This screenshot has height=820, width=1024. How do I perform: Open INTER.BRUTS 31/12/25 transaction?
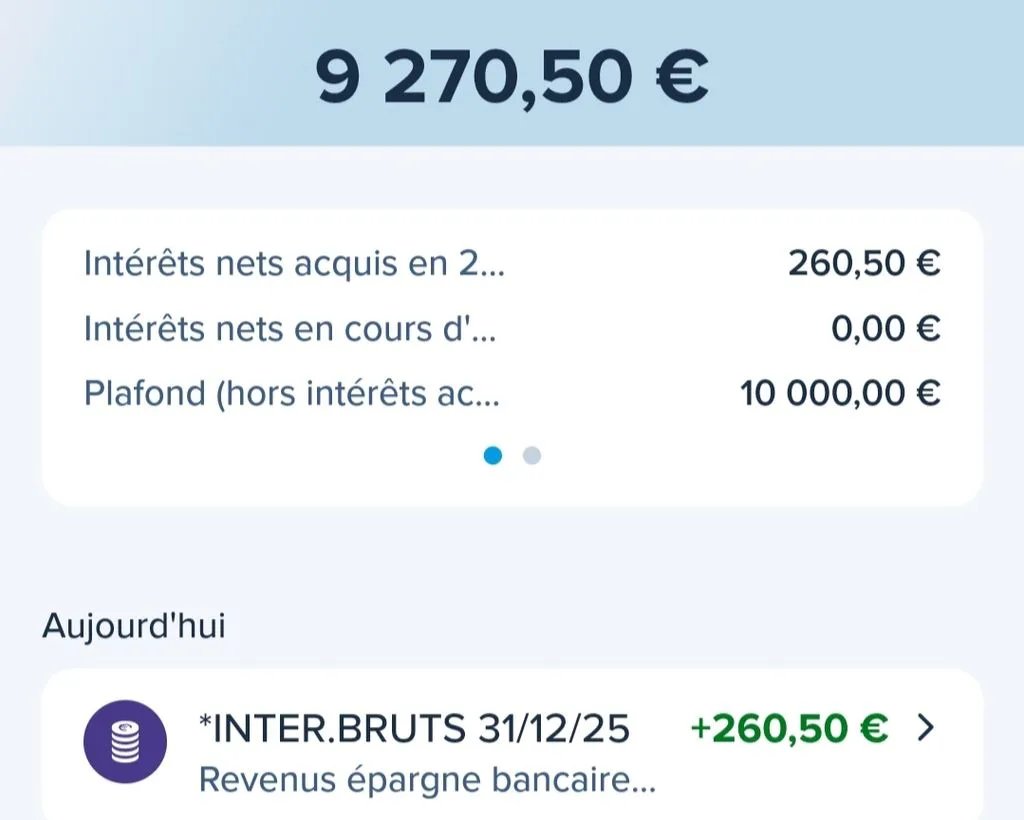click(513, 744)
